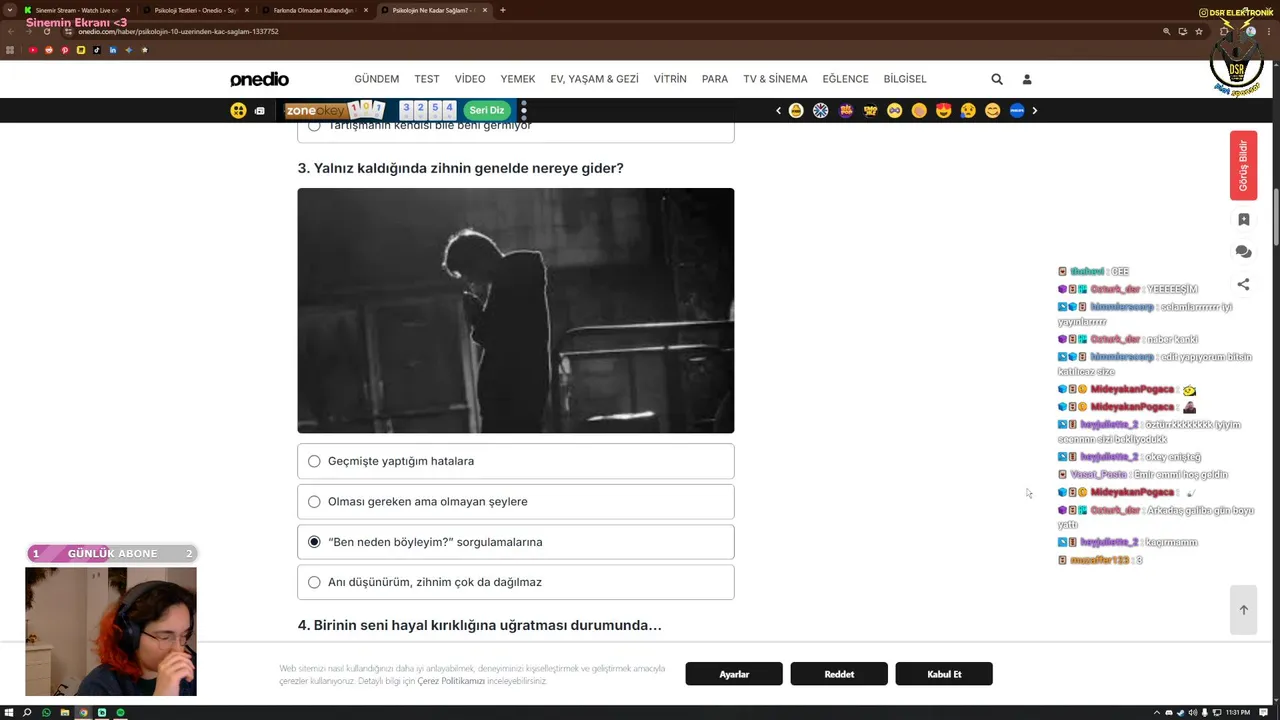Click the next arrow in emoji channel strip
Screen dimensions: 1280x720
(1034, 110)
